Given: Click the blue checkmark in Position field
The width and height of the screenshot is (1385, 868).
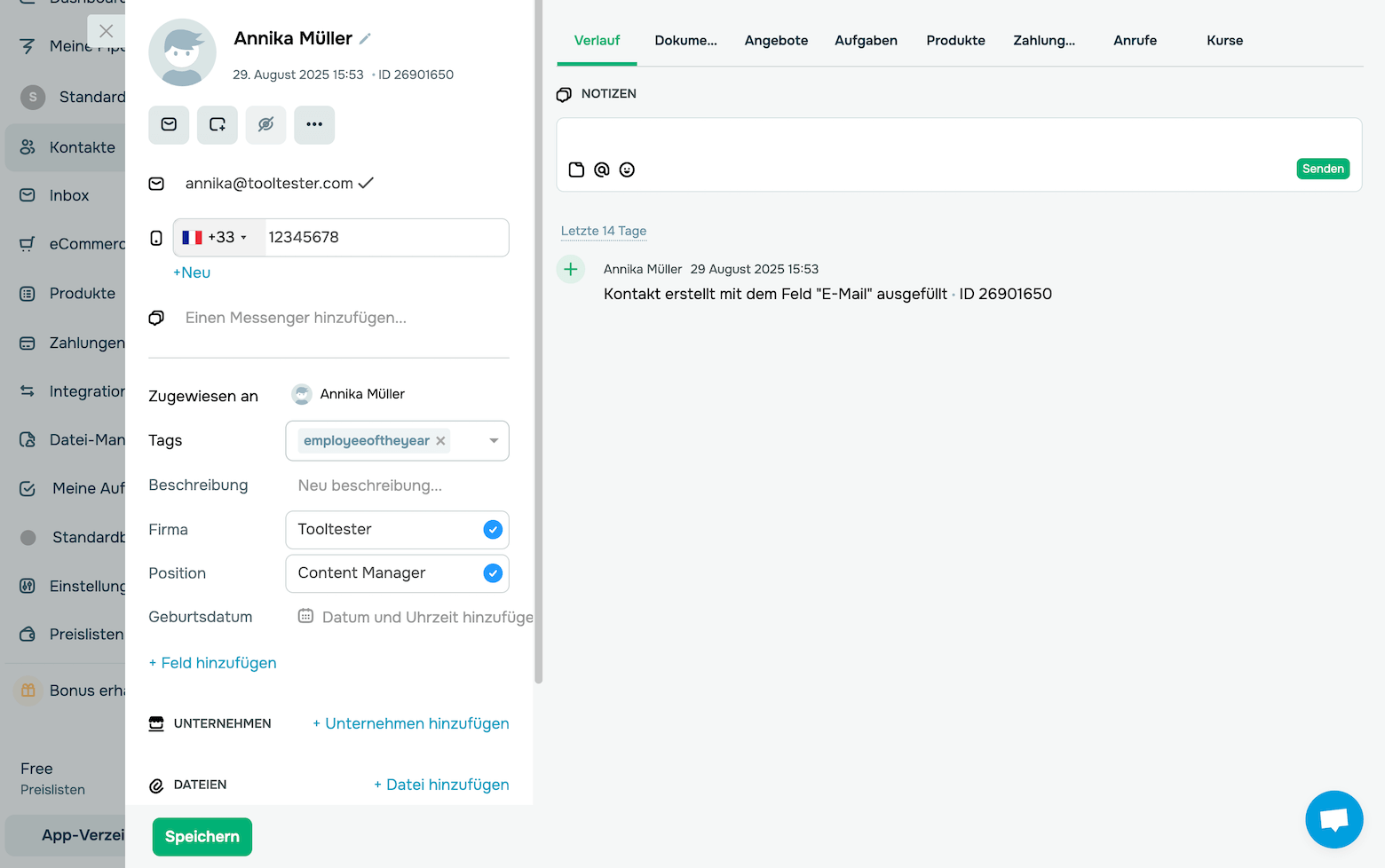Looking at the screenshot, I should coord(493,573).
